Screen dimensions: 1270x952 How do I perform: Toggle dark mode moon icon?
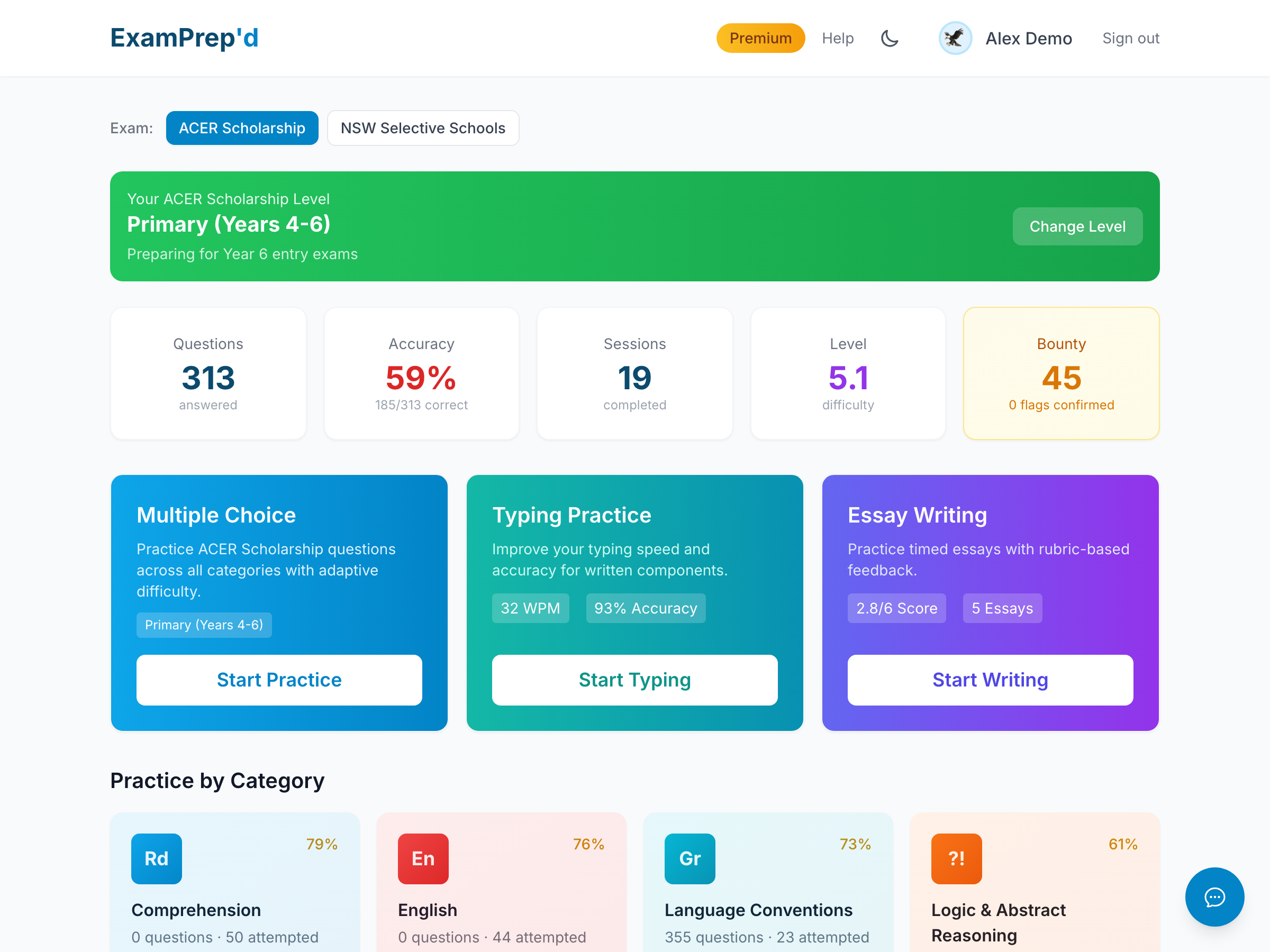click(x=890, y=39)
